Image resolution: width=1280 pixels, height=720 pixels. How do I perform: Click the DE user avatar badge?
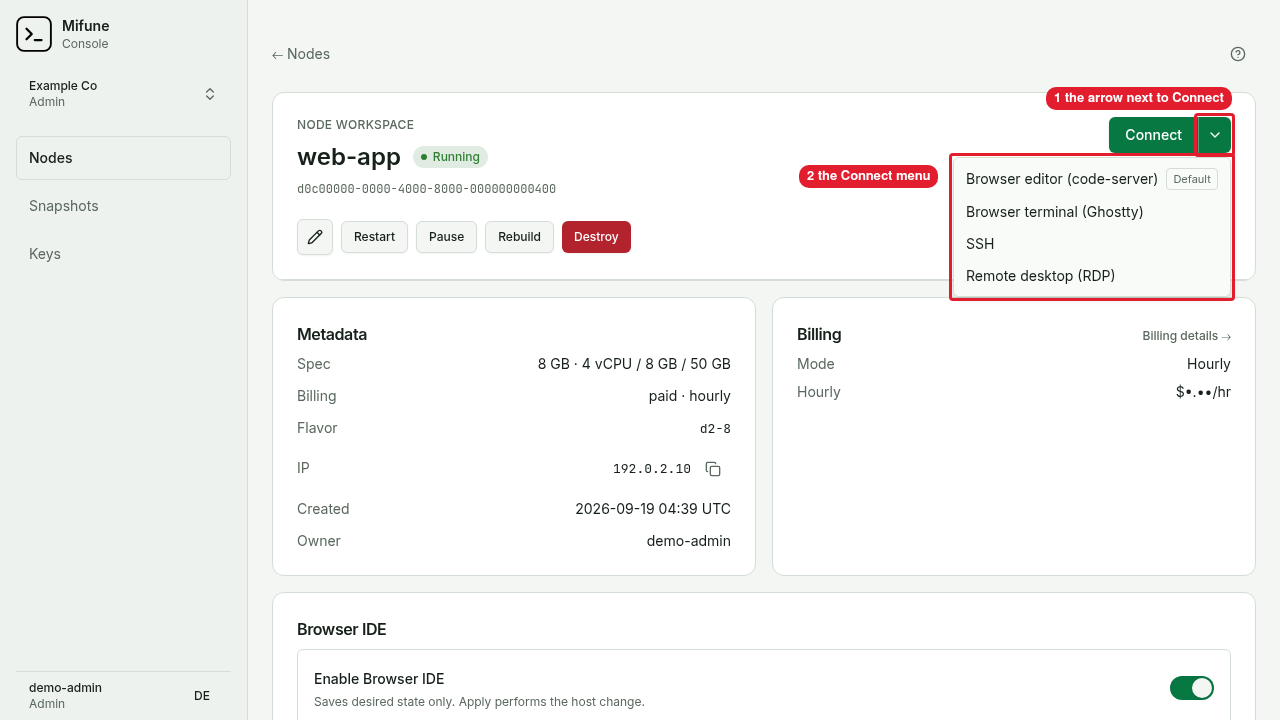(202, 696)
